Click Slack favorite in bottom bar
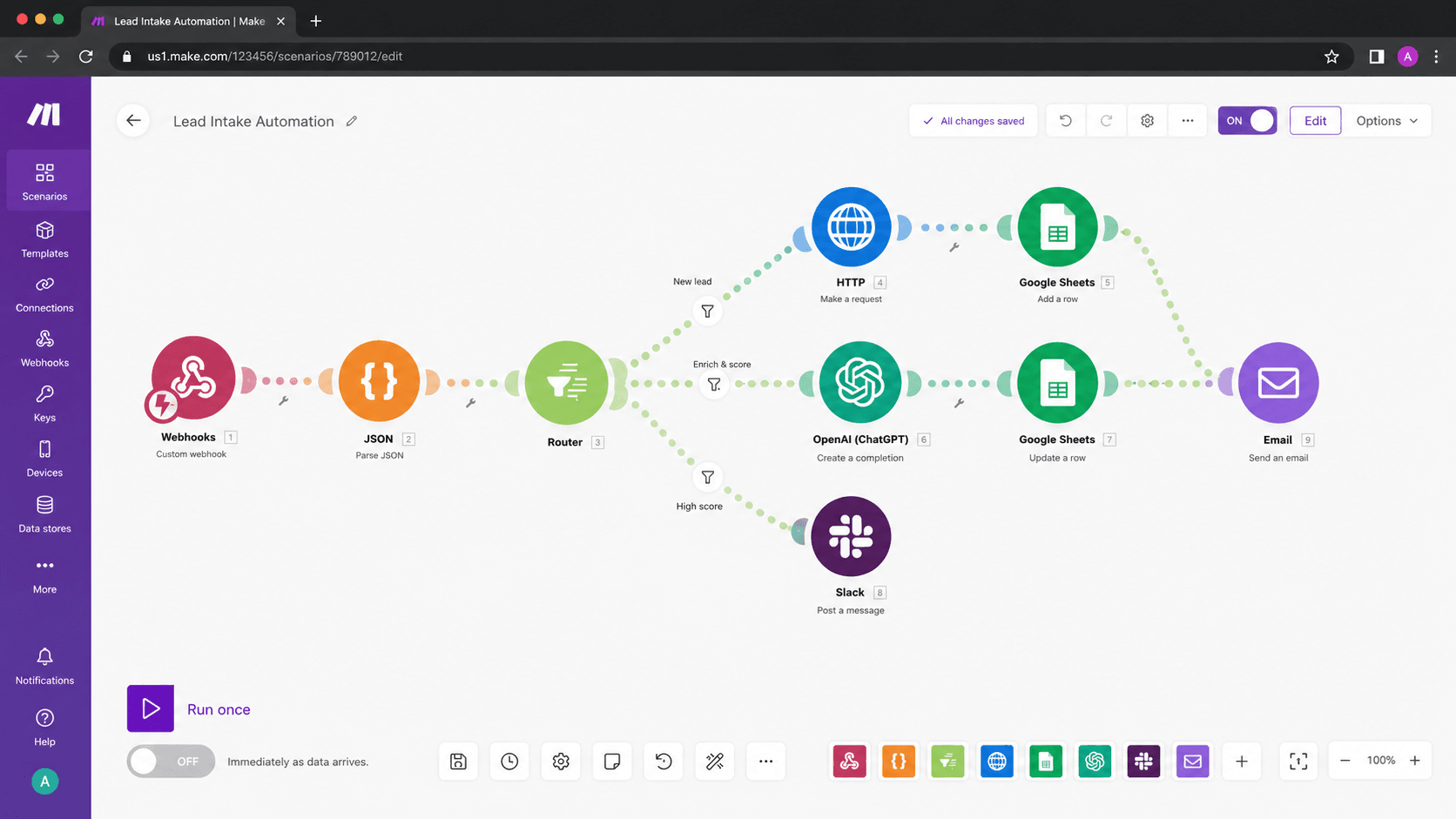The width and height of the screenshot is (1456, 819). 1143,762
